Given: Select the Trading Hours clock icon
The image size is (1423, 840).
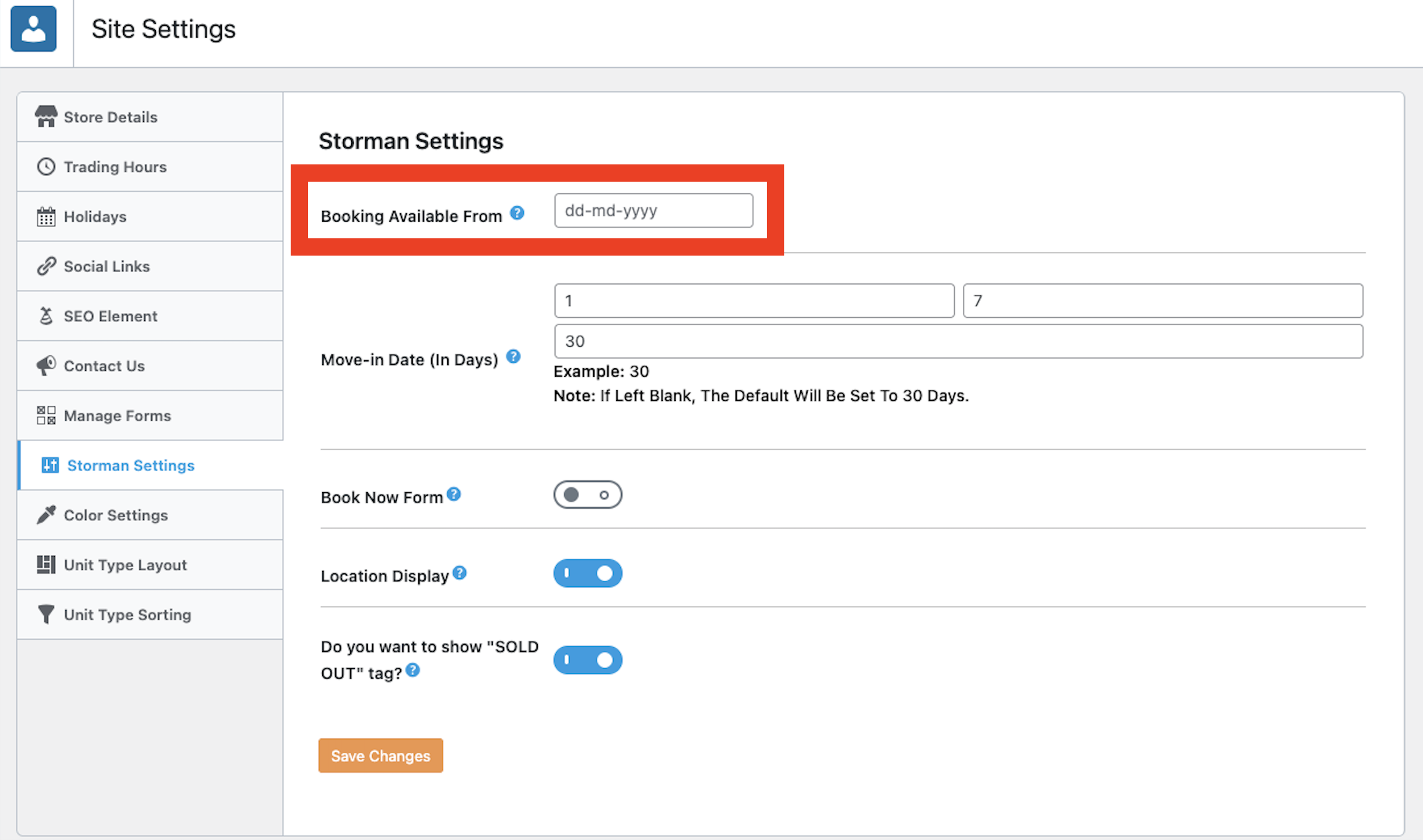Looking at the screenshot, I should [x=47, y=166].
